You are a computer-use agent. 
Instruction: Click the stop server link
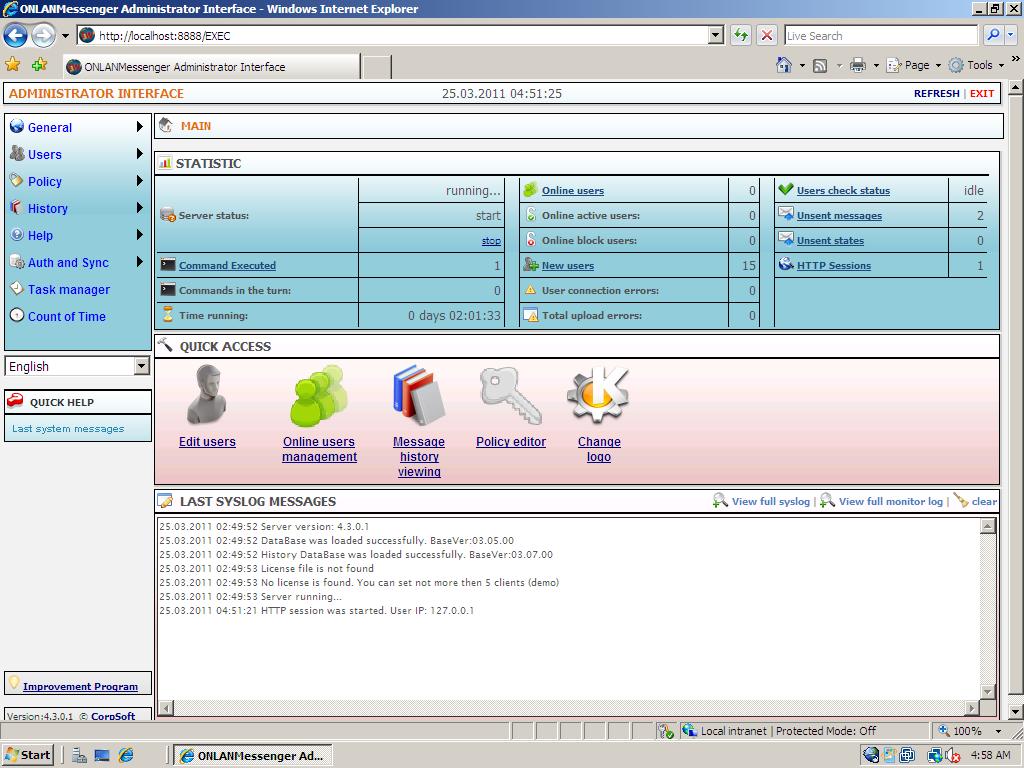491,241
